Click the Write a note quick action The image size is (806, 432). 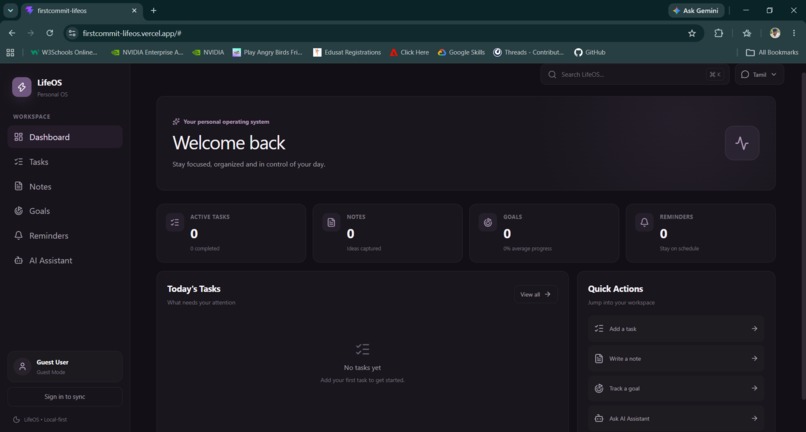676,358
